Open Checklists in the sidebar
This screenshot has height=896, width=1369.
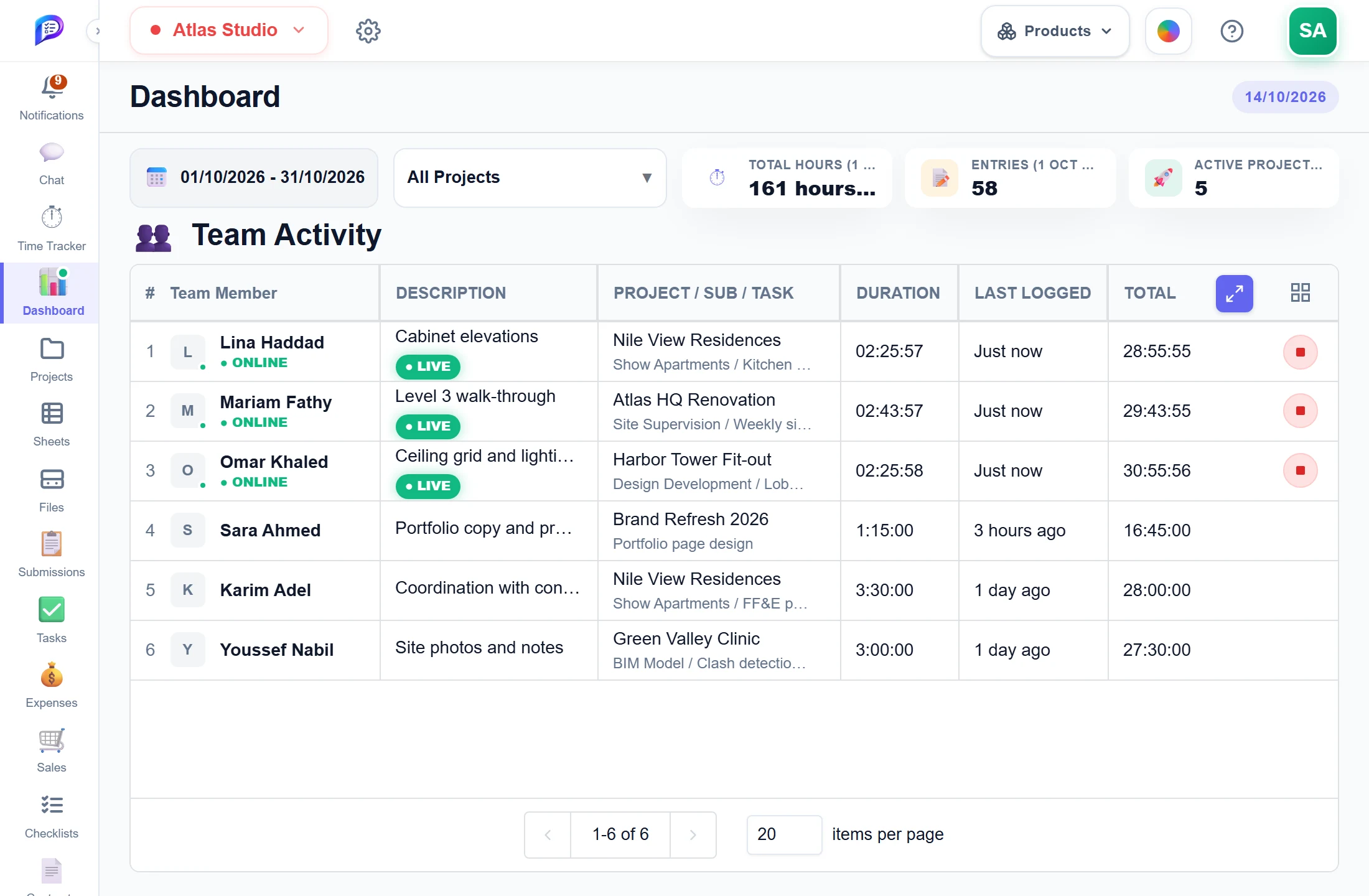pos(52,816)
